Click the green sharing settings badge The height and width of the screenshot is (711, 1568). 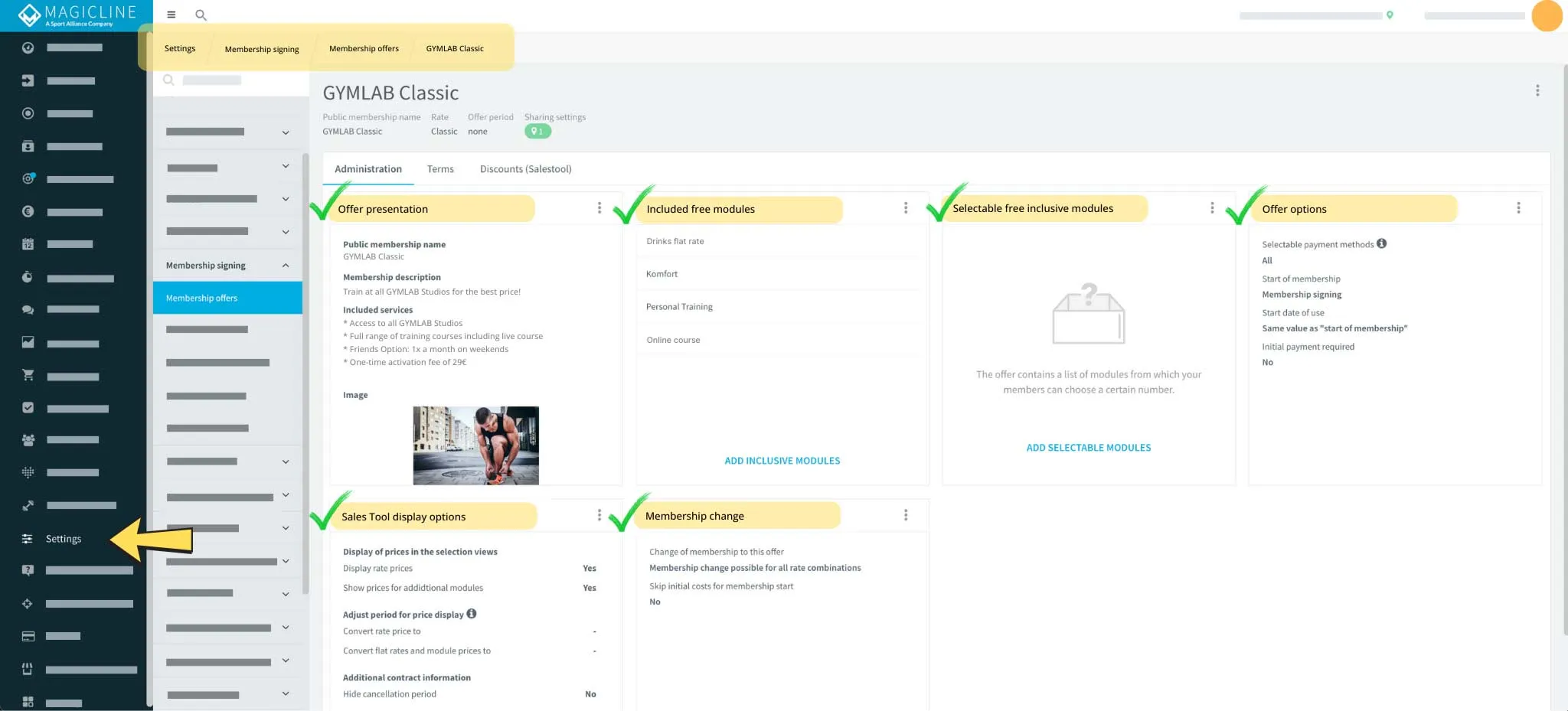537,132
